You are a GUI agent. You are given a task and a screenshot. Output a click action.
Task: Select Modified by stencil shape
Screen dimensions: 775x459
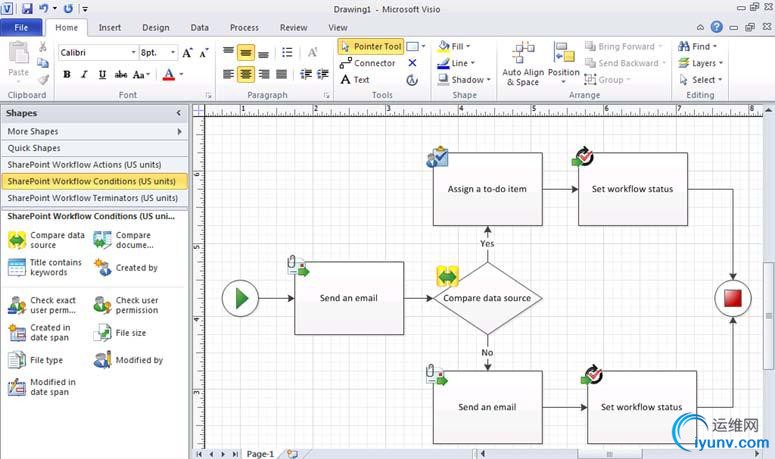(x=128, y=360)
